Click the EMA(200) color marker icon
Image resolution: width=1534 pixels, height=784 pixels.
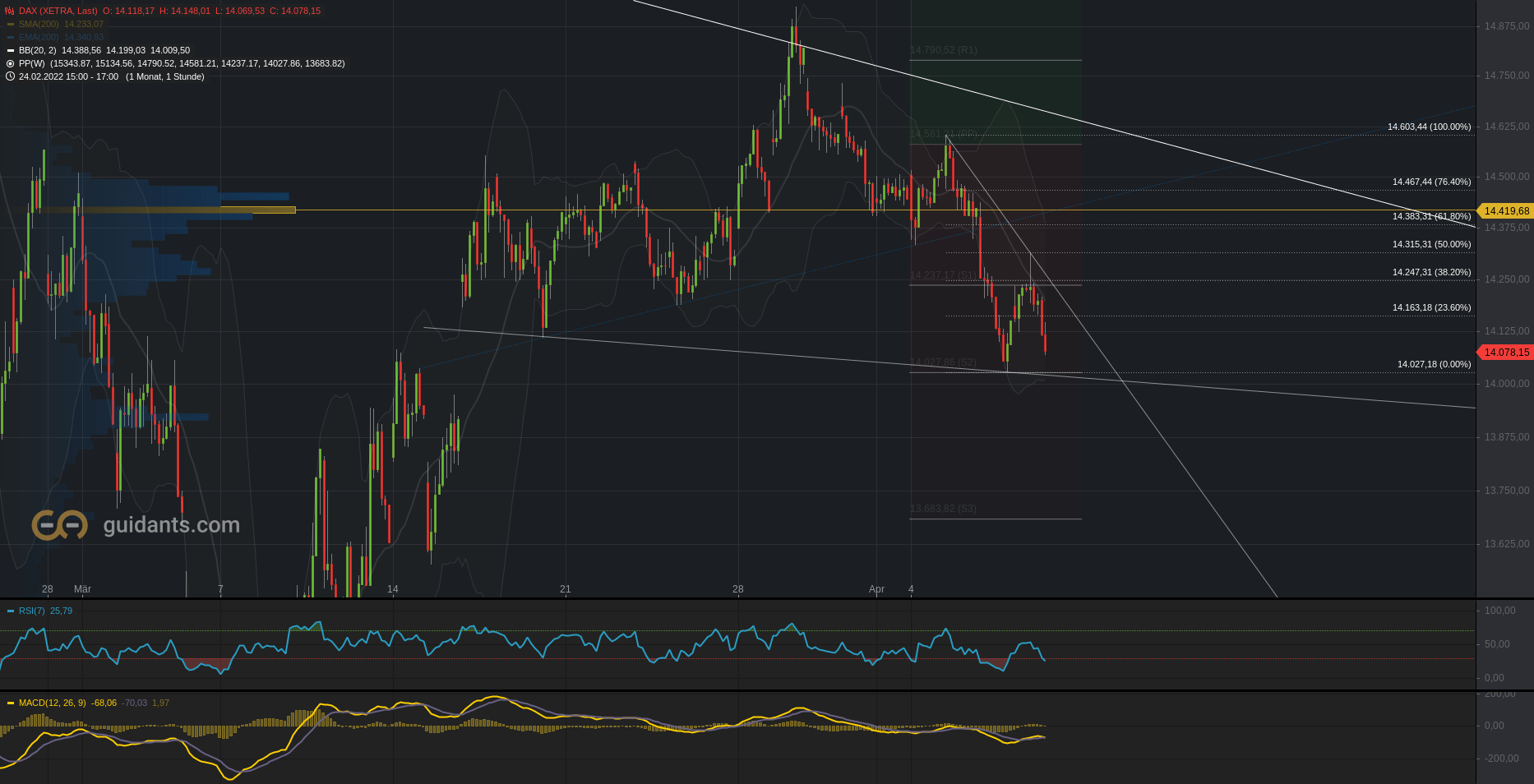11,37
